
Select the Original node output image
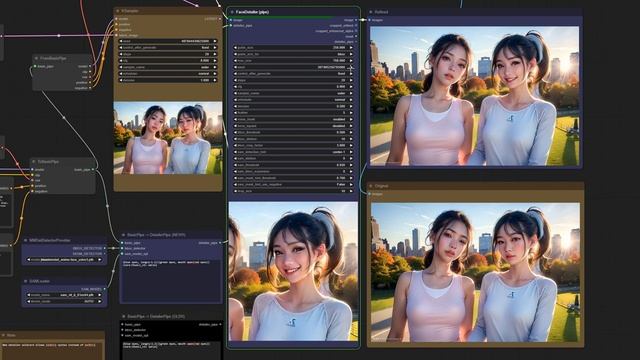[475, 272]
